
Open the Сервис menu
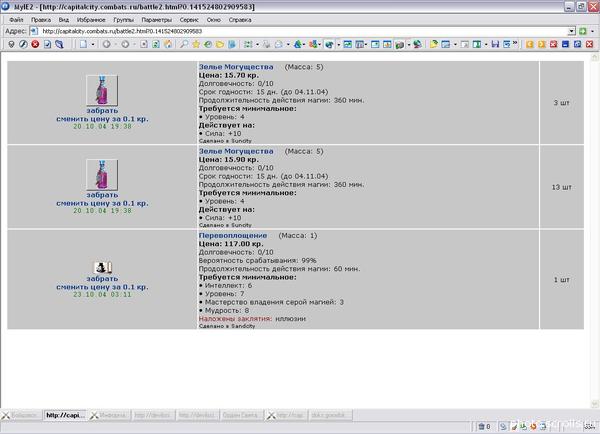[189, 20]
